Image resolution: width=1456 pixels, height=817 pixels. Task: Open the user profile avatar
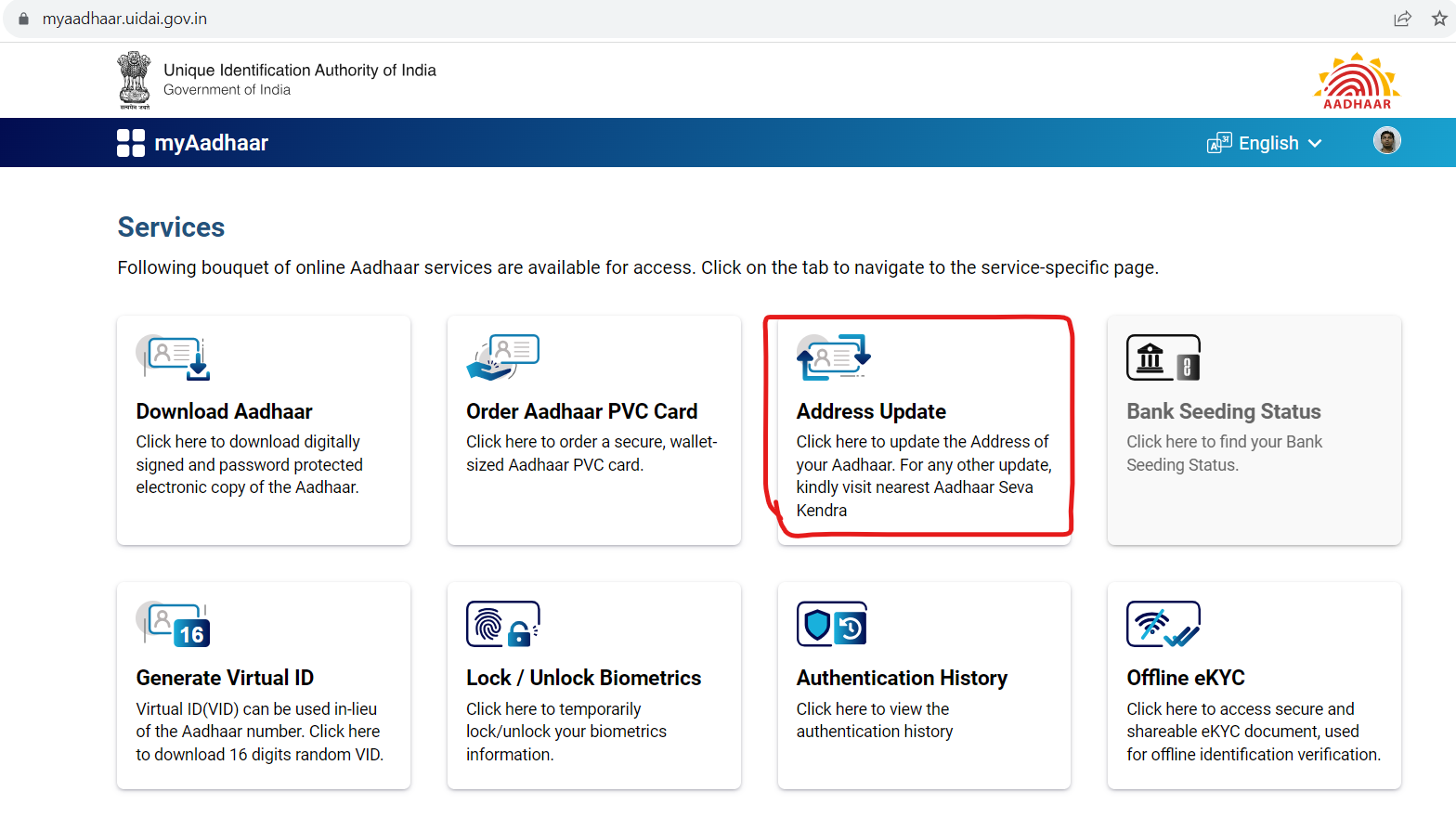point(1387,141)
